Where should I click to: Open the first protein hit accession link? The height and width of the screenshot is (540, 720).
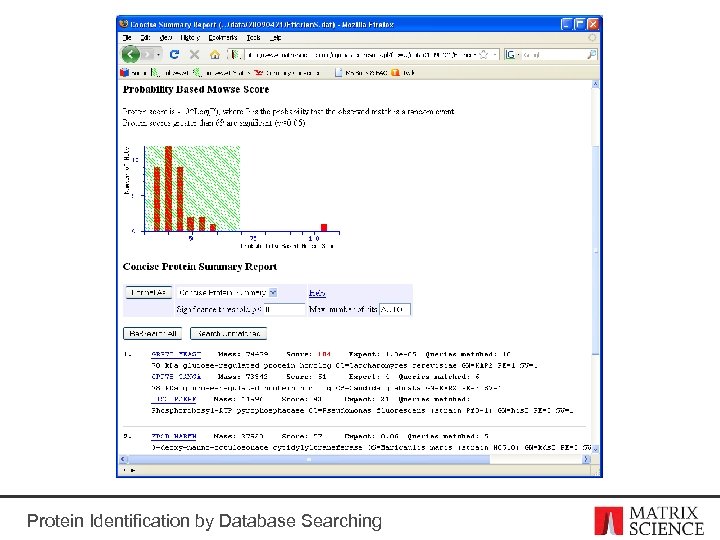(x=176, y=354)
